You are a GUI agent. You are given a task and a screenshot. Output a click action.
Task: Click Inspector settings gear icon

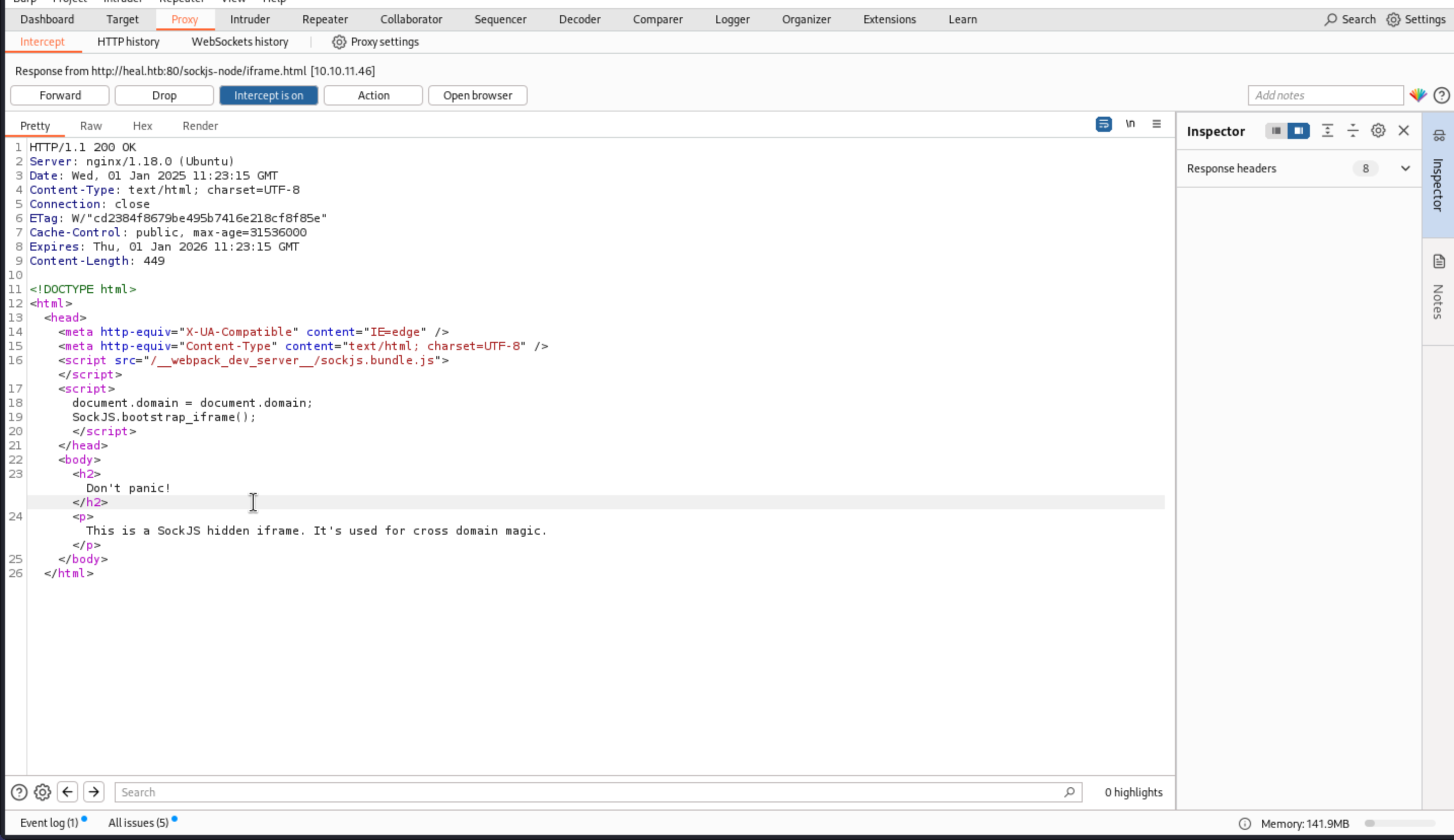[1378, 131]
